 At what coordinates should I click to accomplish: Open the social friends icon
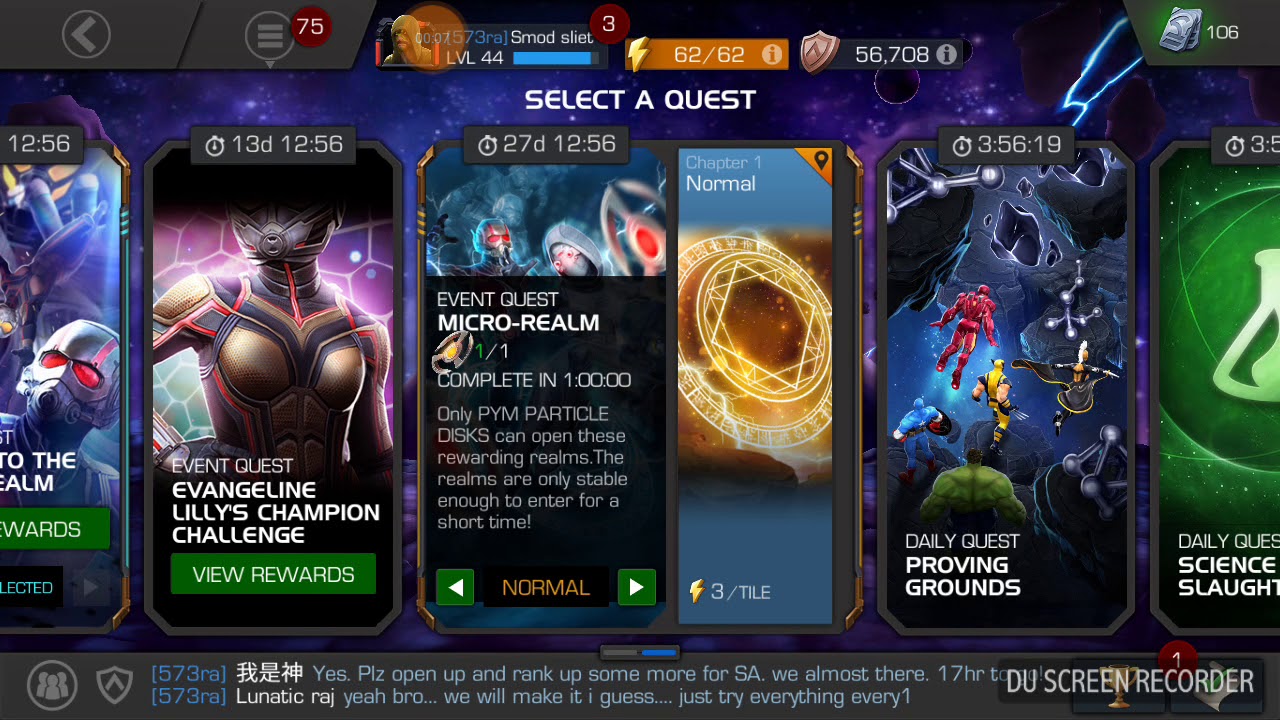coord(52,685)
